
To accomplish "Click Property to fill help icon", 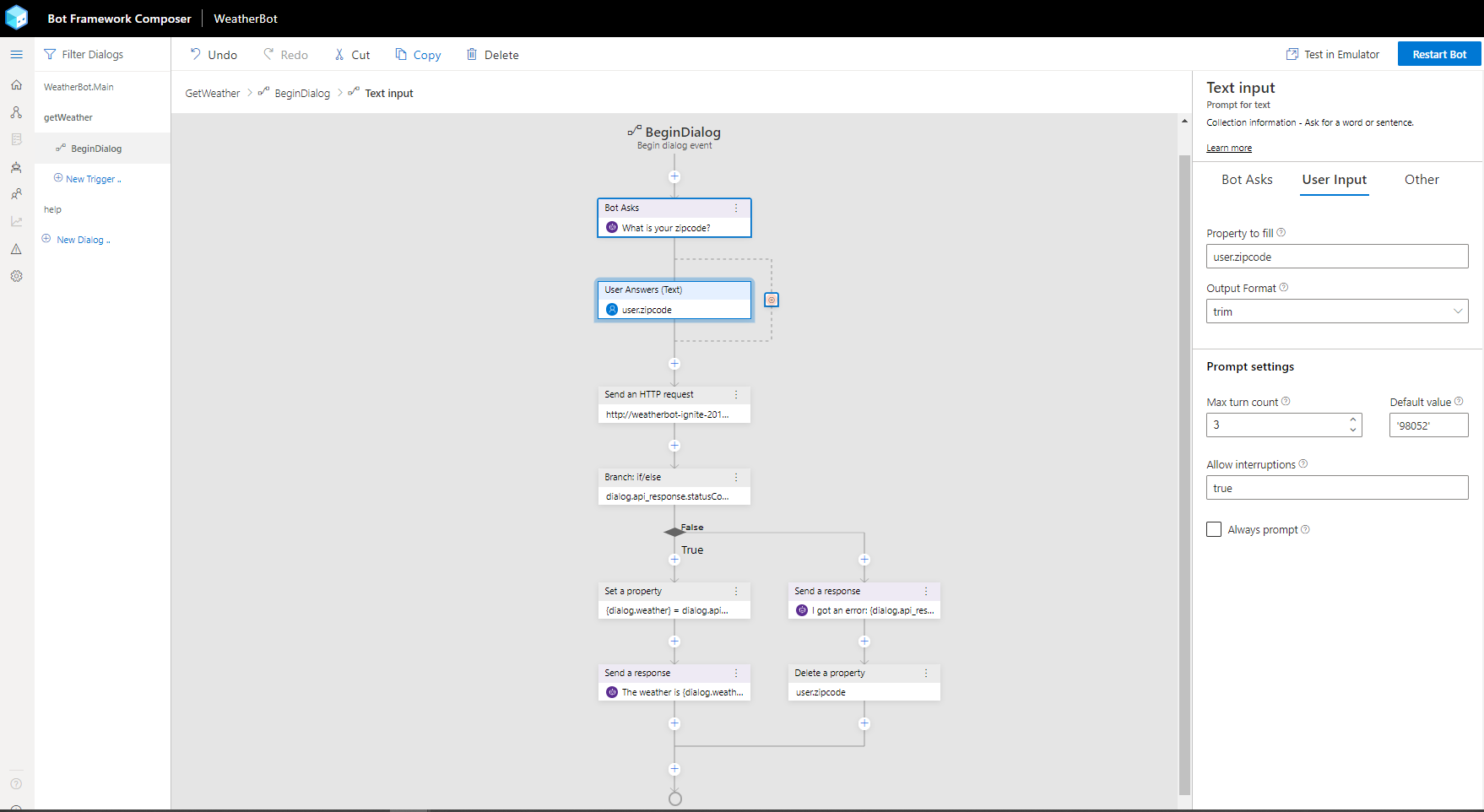I will [x=1281, y=232].
